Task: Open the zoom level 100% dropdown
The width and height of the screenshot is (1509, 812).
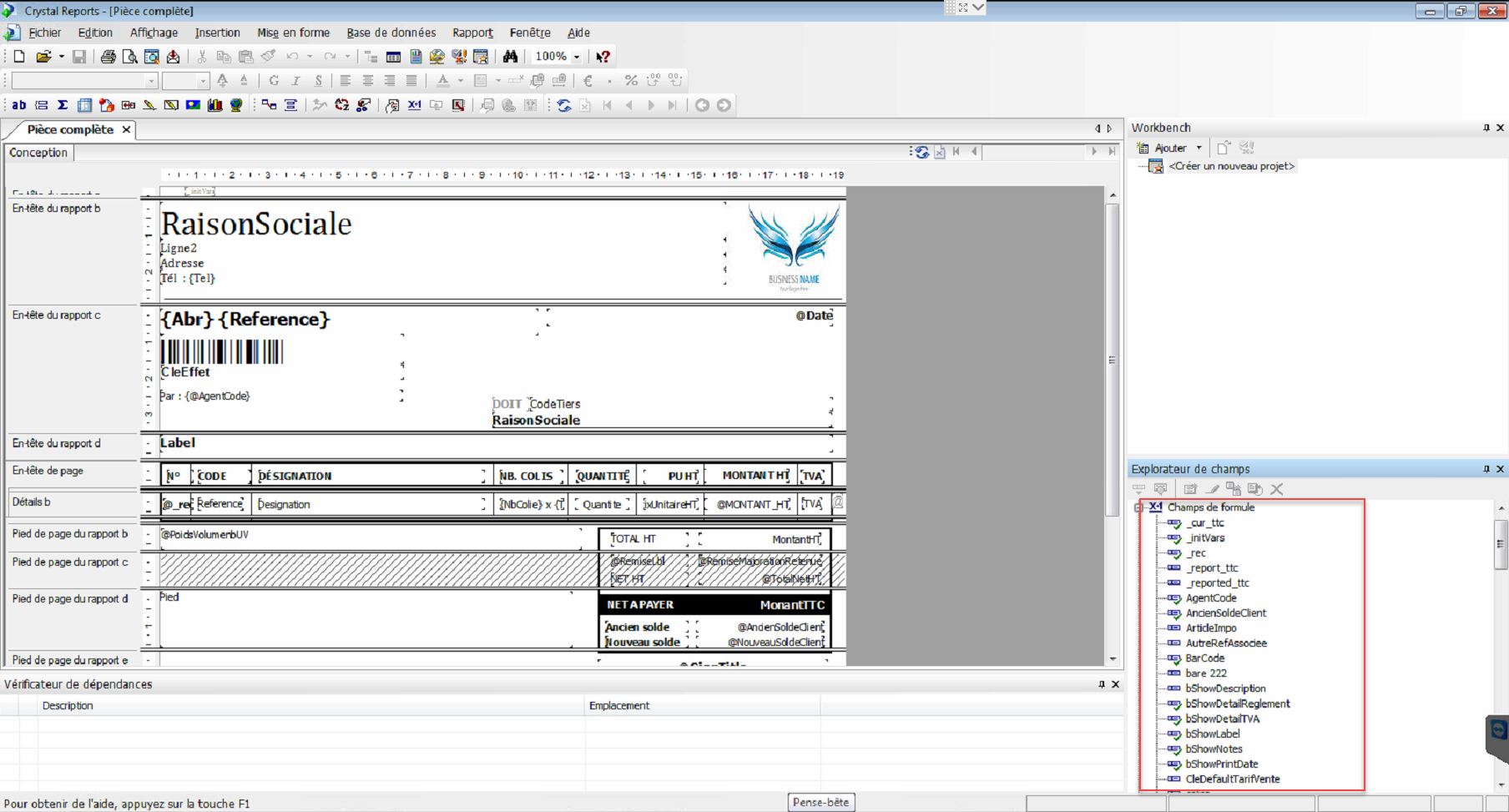Action: point(574,57)
